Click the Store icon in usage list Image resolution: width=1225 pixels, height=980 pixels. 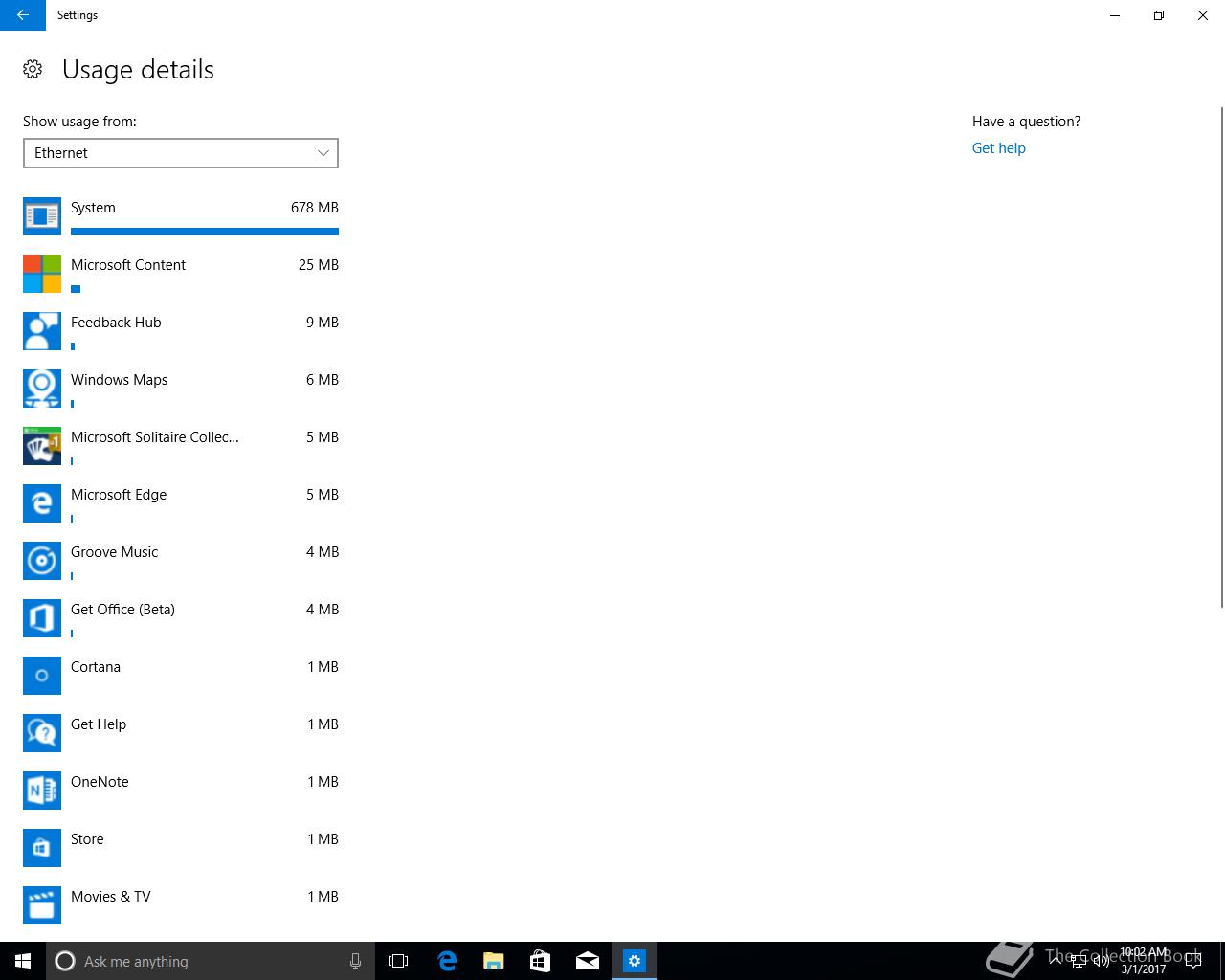42,848
